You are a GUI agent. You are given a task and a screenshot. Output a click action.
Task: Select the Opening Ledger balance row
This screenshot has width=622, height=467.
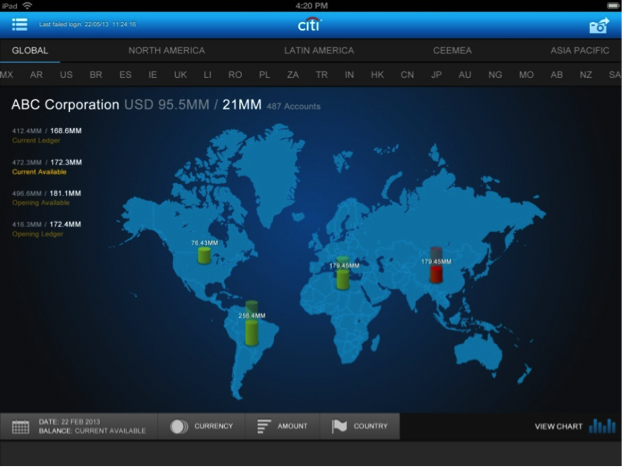pos(48,227)
